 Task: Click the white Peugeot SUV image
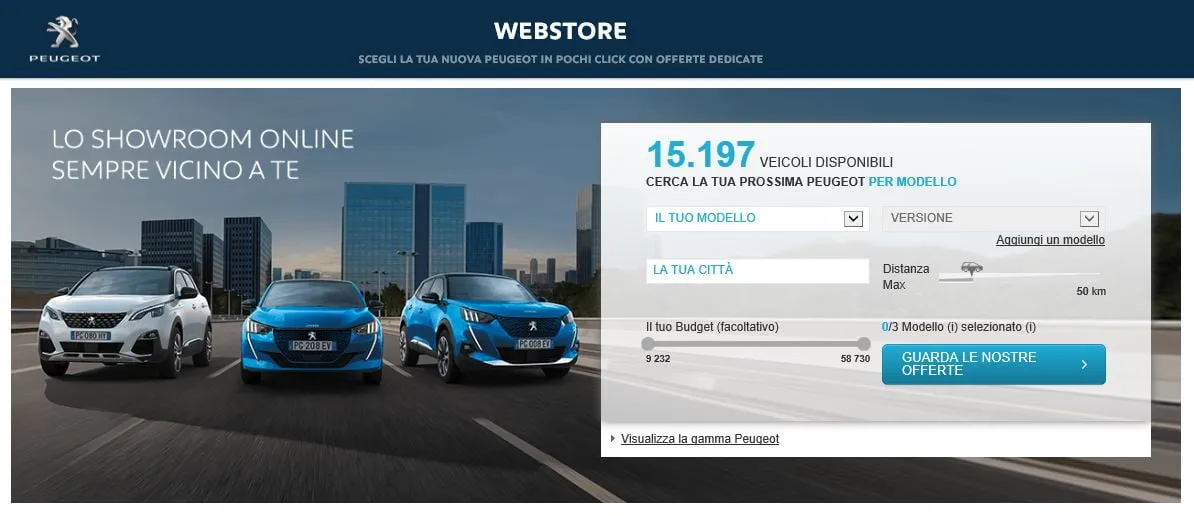[126, 320]
